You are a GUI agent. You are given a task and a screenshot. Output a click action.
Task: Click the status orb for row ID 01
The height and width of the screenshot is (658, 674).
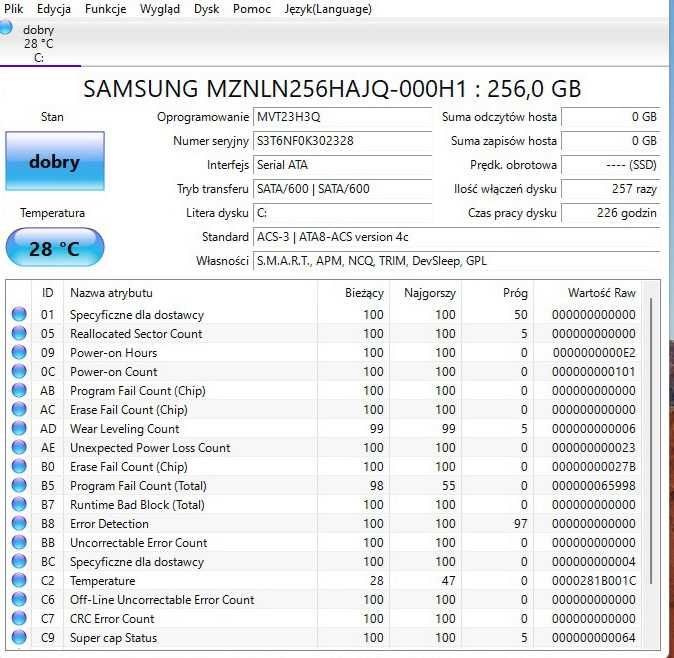(19, 314)
